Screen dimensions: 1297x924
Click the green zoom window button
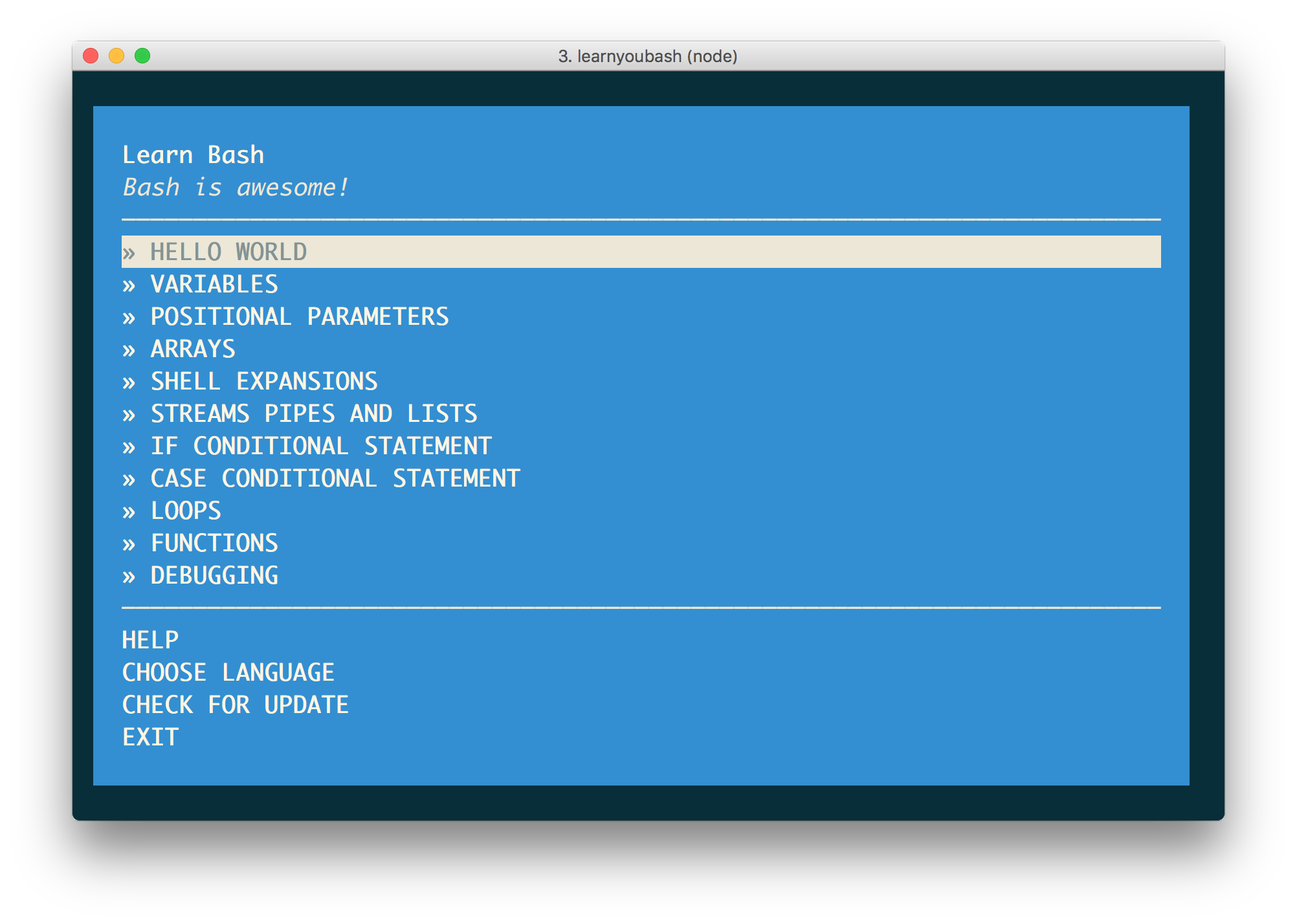coord(142,56)
